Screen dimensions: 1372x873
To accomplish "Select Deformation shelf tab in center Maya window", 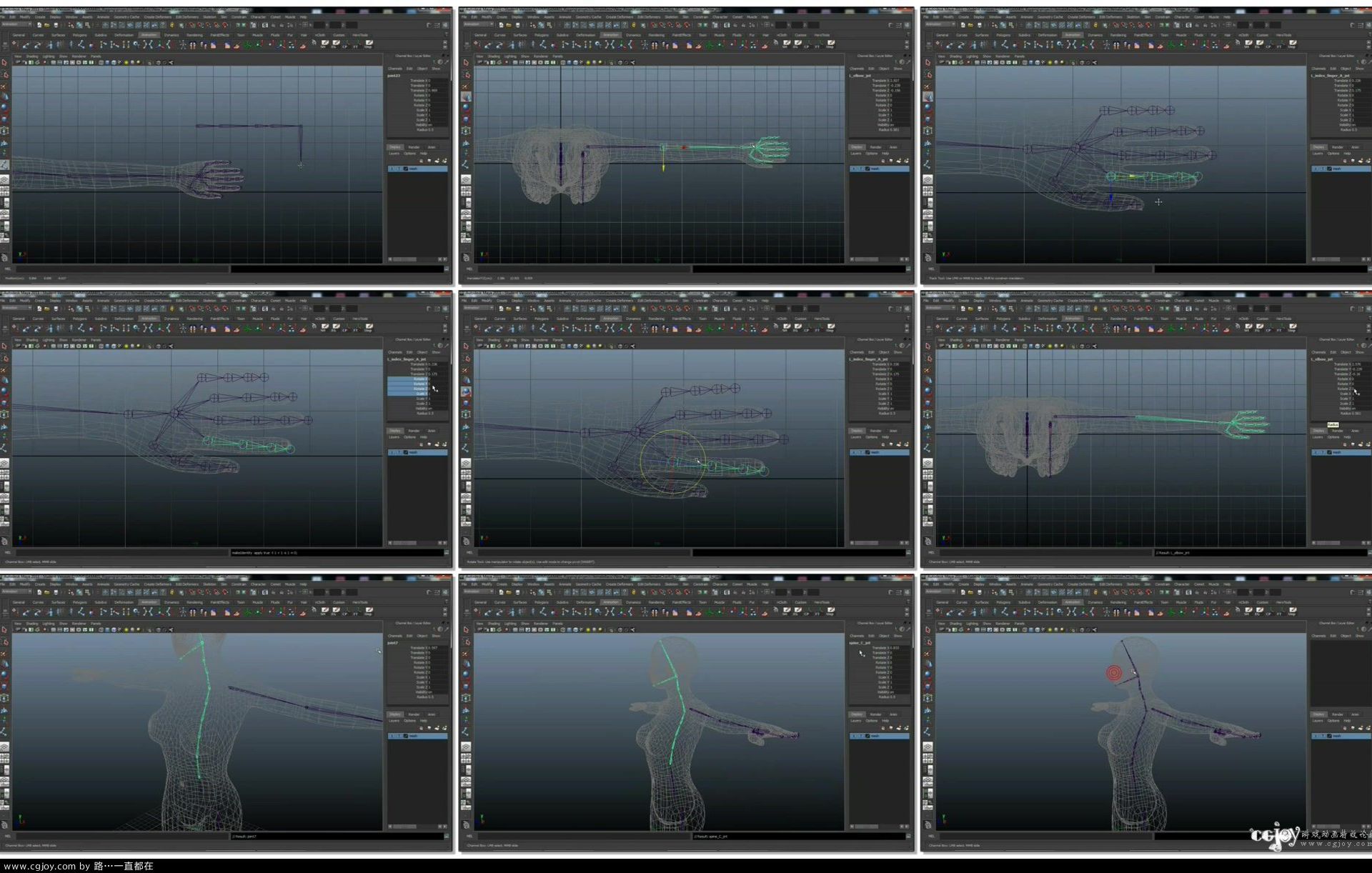I will pyautogui.click(x=585, y=319).
